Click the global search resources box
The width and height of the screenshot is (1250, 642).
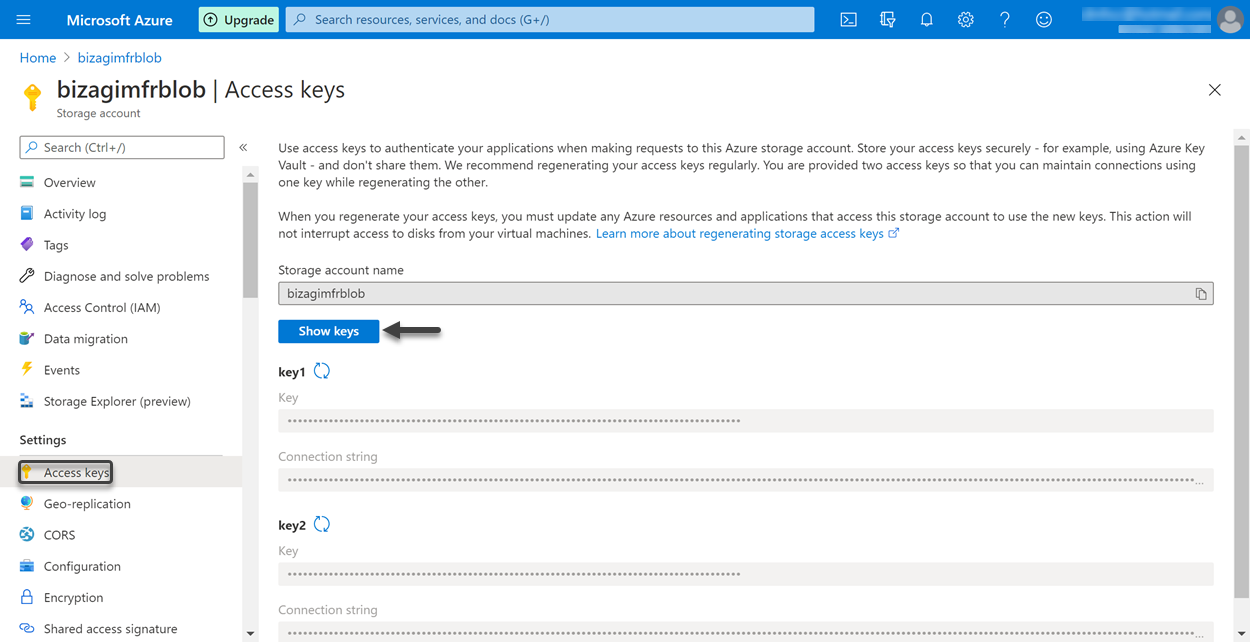pos(550,19)
